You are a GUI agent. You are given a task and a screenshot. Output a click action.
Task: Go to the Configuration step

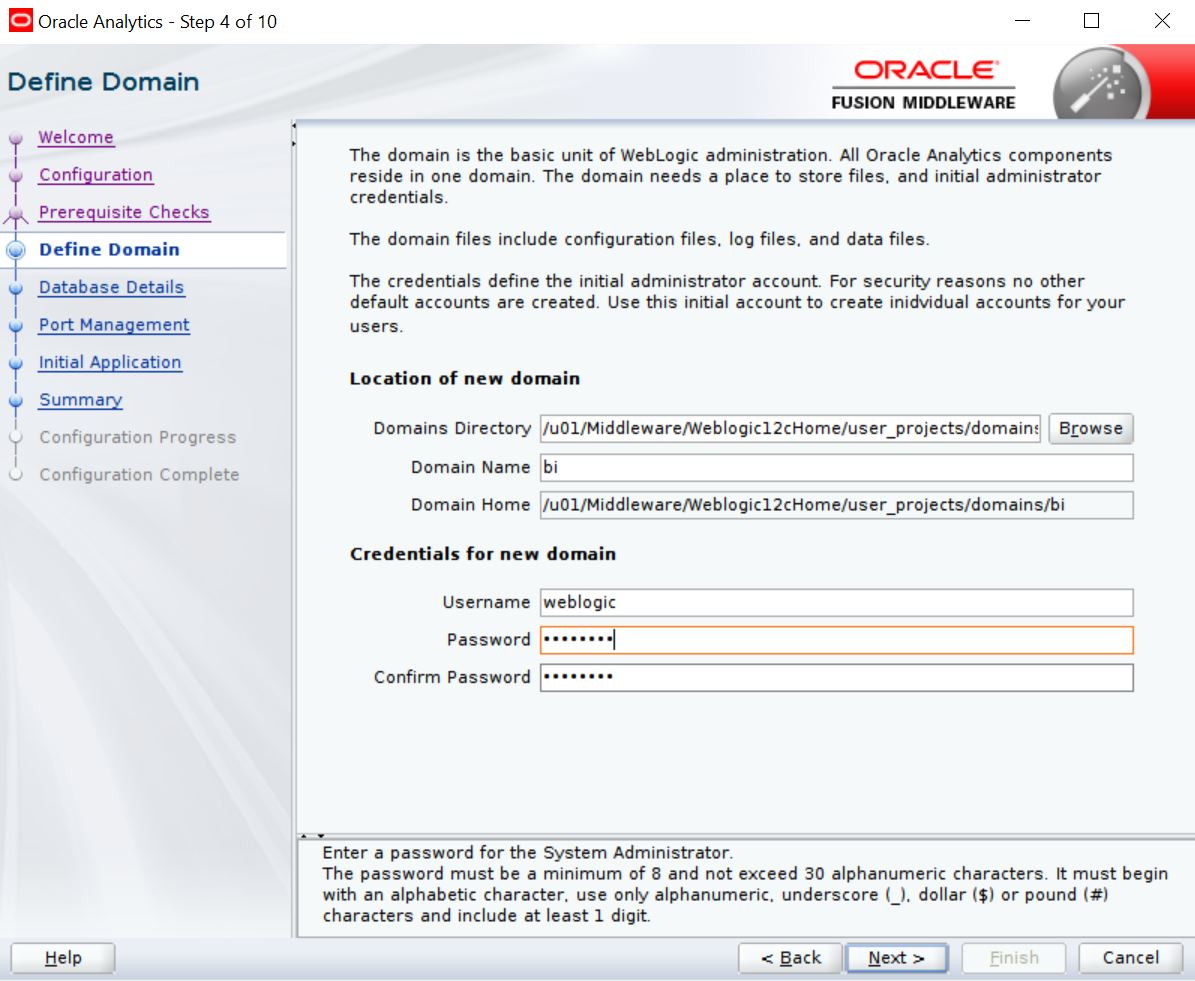coord(96,175)
